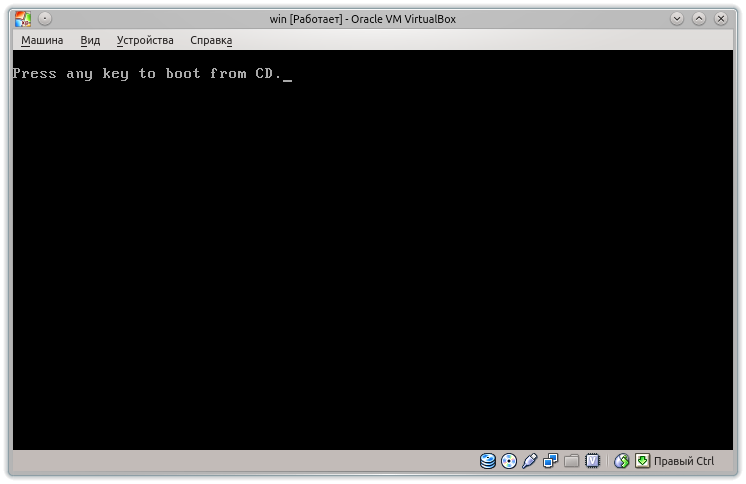Click the window title 'win [Работает] - Oracle VM VirtualBox'
746x484 pixels.
point(363,20)
